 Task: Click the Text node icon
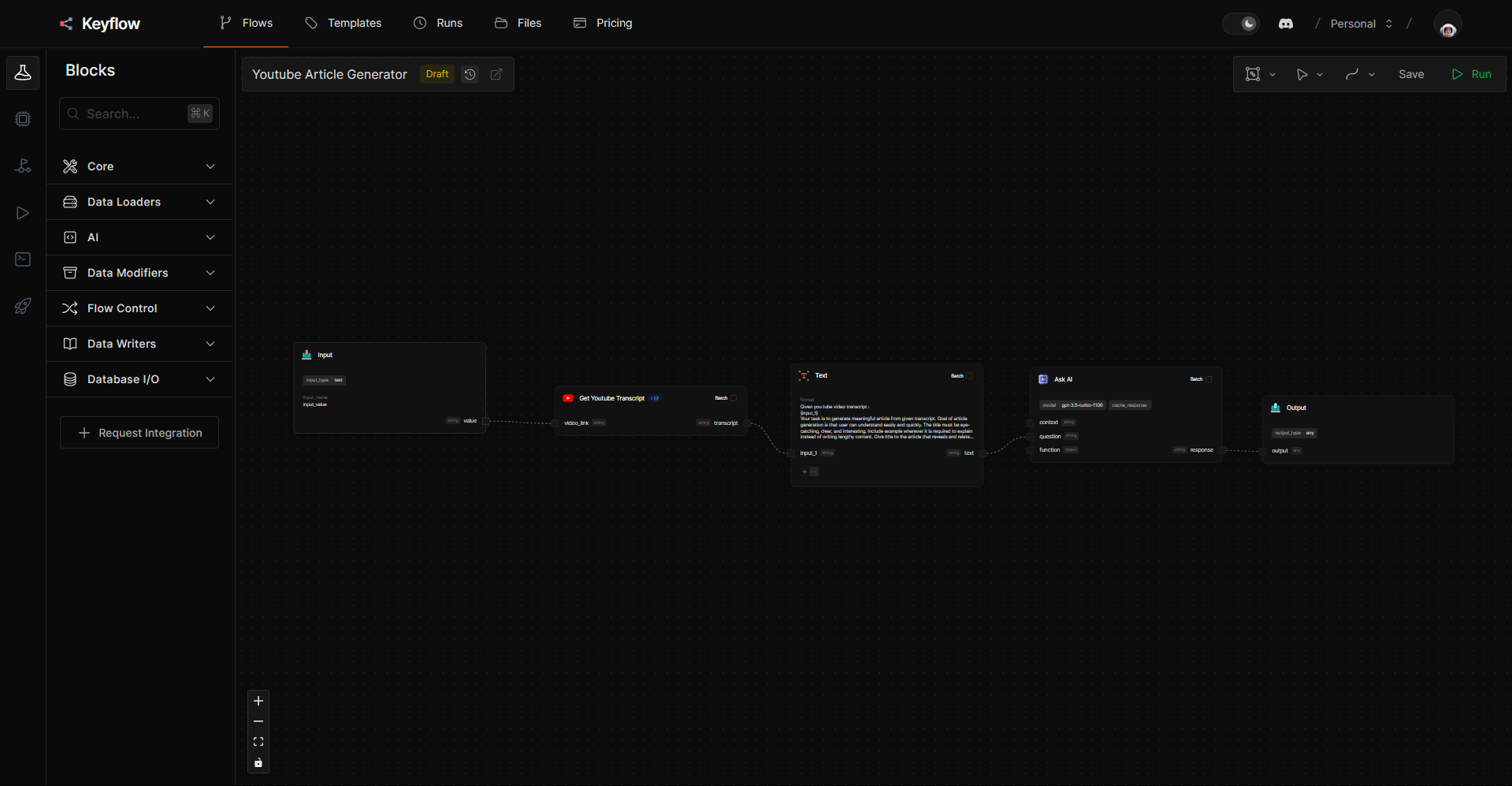(x=804, y=375)
